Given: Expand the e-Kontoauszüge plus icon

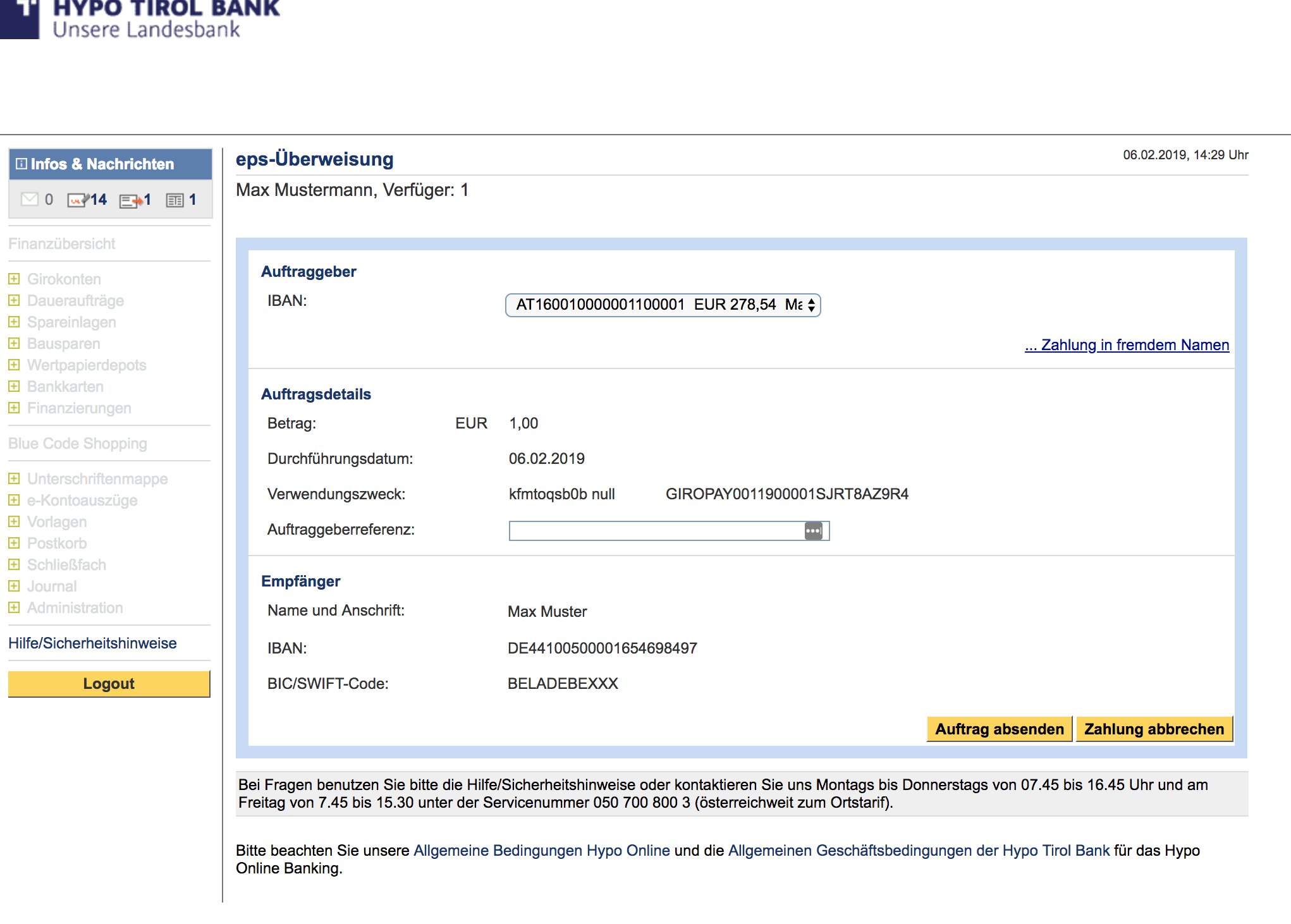Looking at the screenshot, I should [x=14, y=500].
